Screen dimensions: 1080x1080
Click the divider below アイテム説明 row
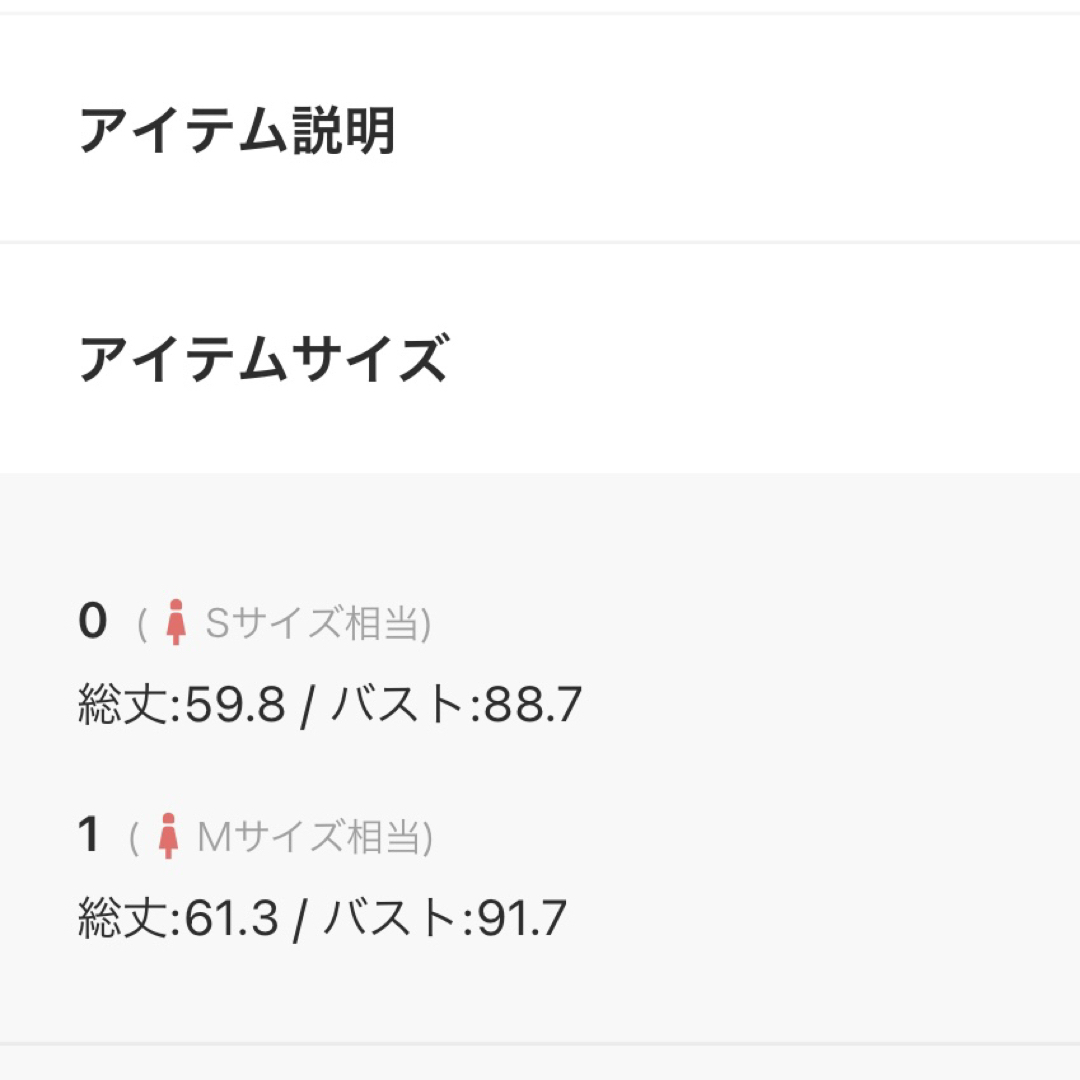(x=540, y=242)
